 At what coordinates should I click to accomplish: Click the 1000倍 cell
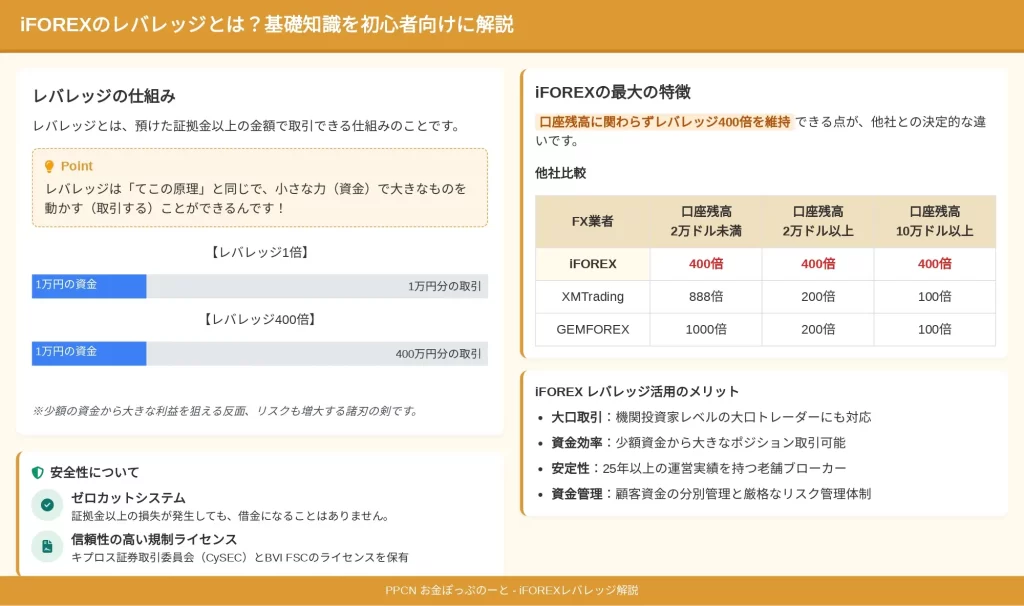[x=706, y=330]
